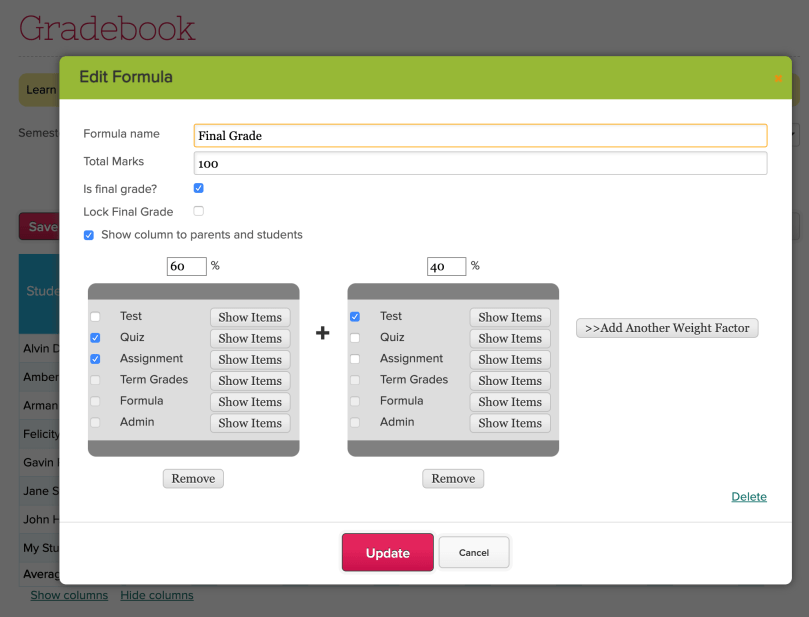Viewport: 809px width, 617px height.
Task: Remove the 60% weight factor group
Action: coord(193,479)
